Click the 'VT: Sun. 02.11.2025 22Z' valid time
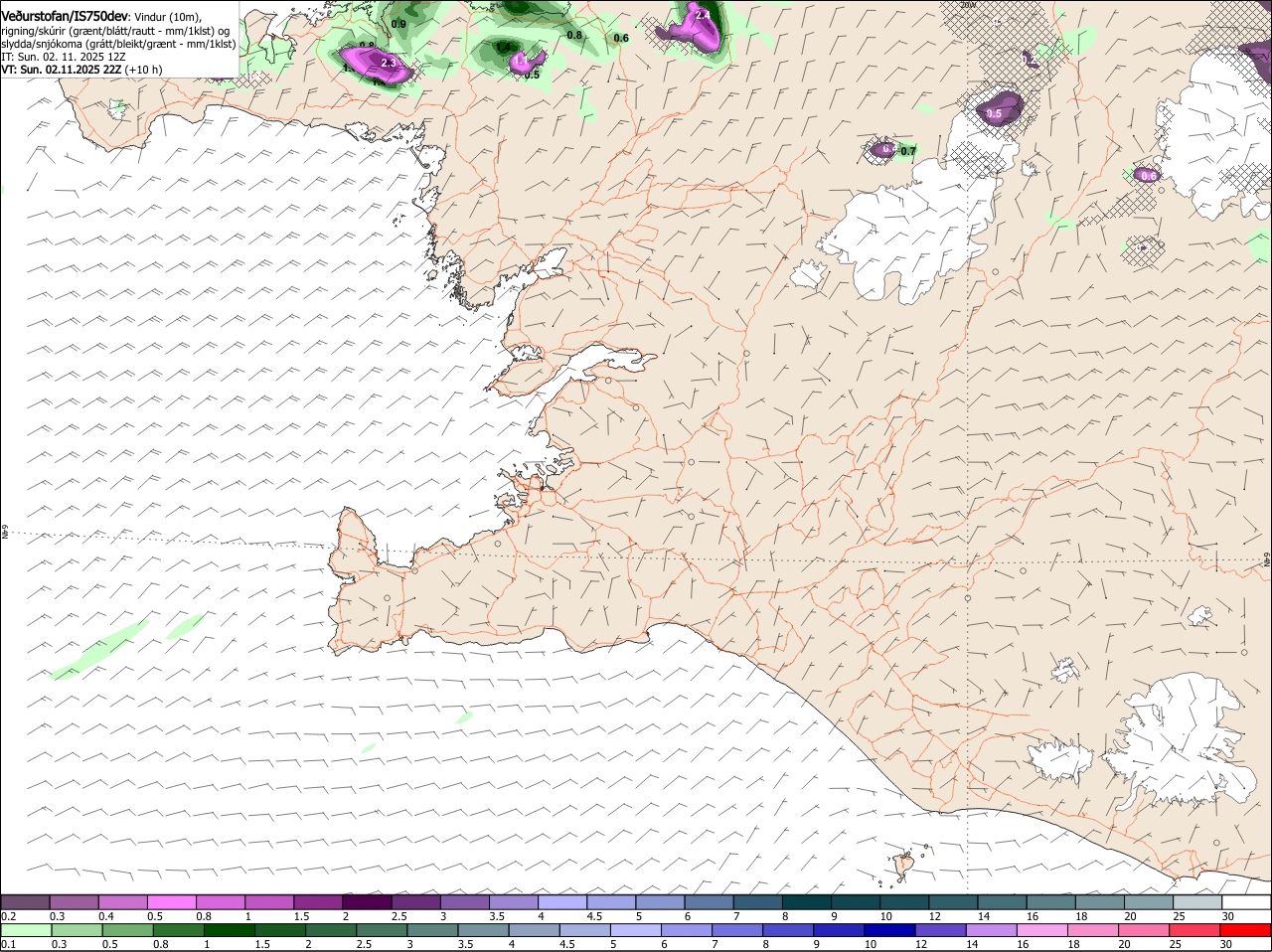The height and width of the screenshot is (952, 1272). pos(62,70)
